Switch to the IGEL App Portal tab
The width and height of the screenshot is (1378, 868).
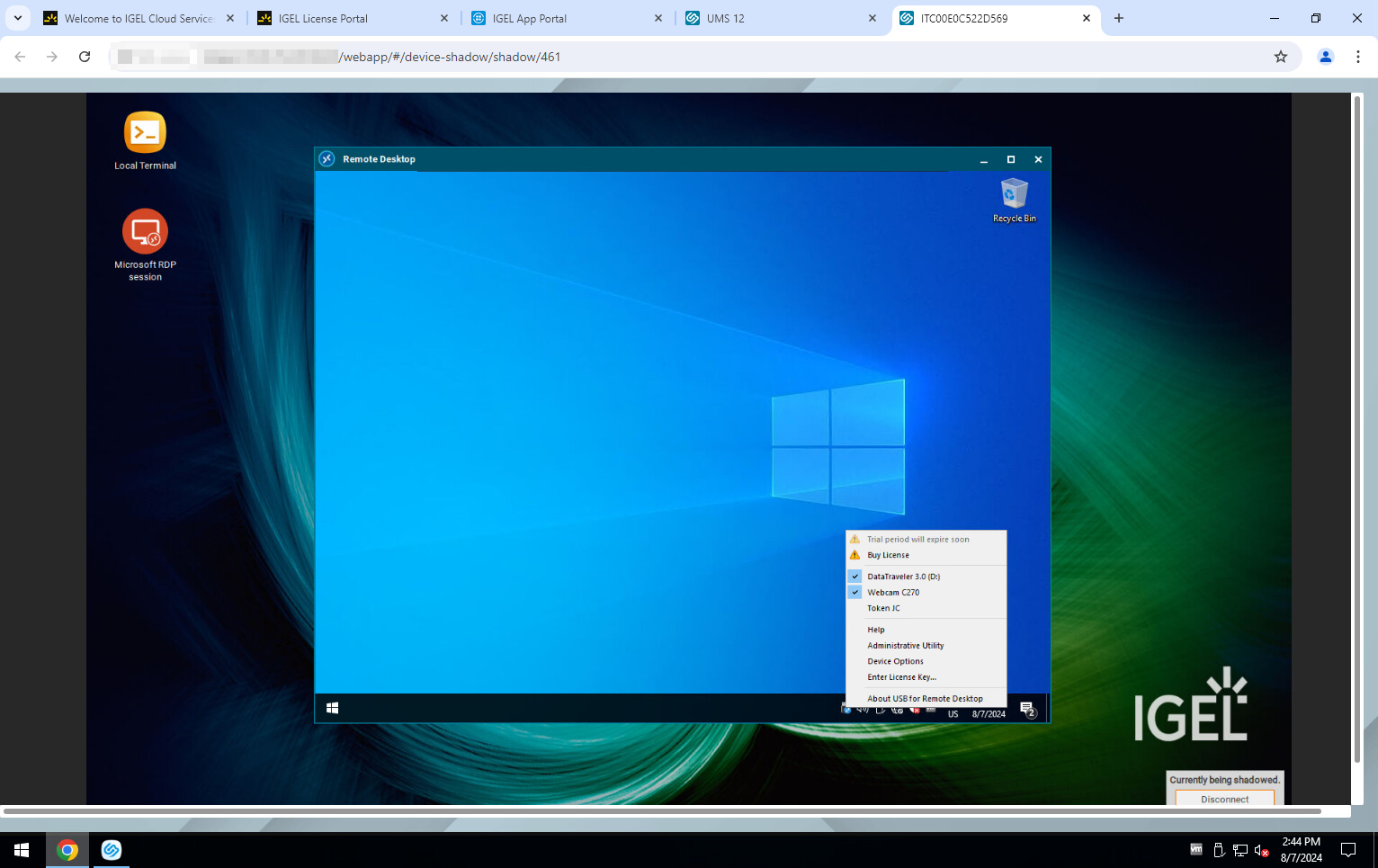click(x=529, y=18)
